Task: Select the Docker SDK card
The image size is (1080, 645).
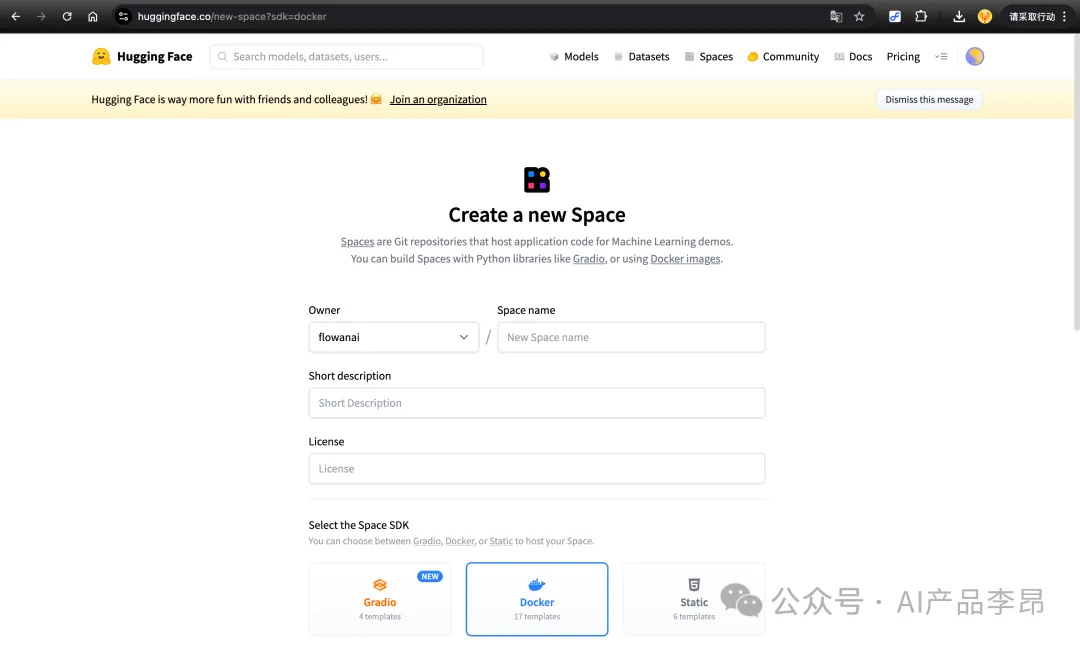Action: click(x=537, y=599)
